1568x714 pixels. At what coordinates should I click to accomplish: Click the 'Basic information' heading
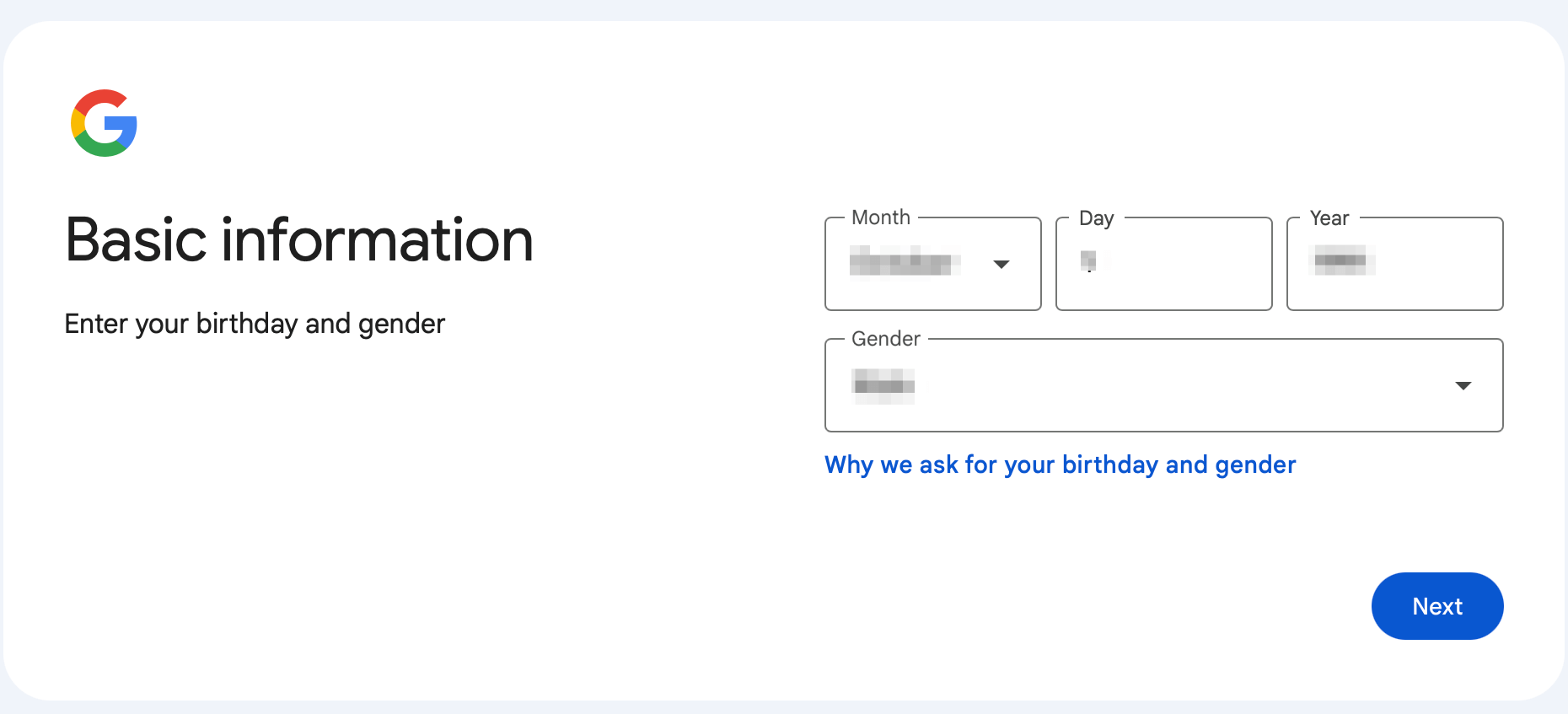pyautogui.click(x=299, y=240)
